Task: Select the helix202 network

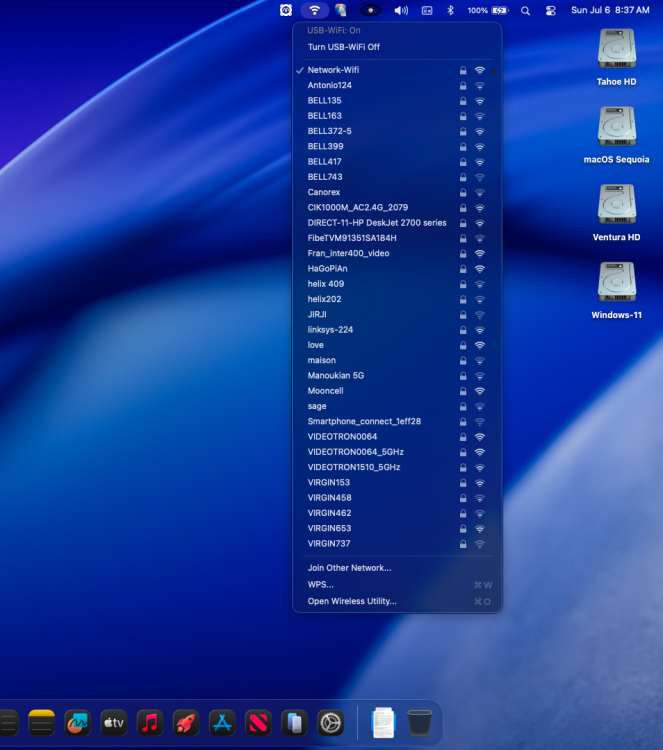Action: [x=397, y=299]
